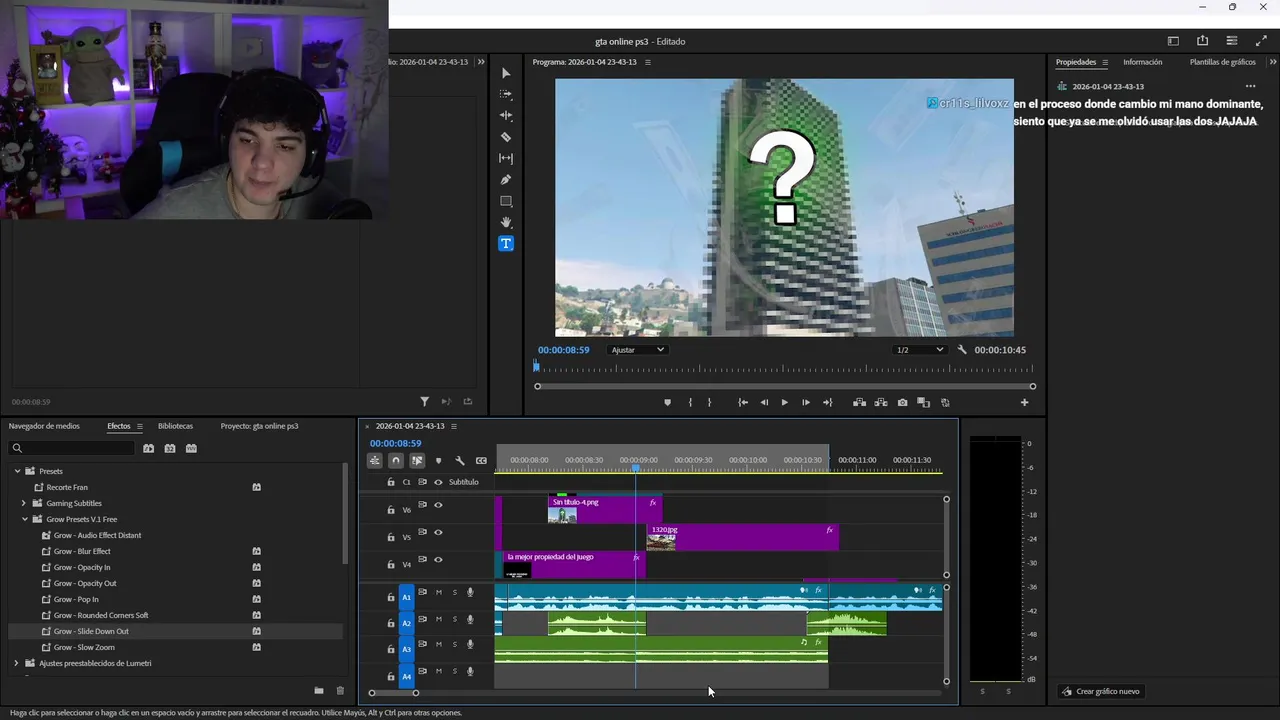
Task: Hide the V6 track output
Action: click(438, 505)
